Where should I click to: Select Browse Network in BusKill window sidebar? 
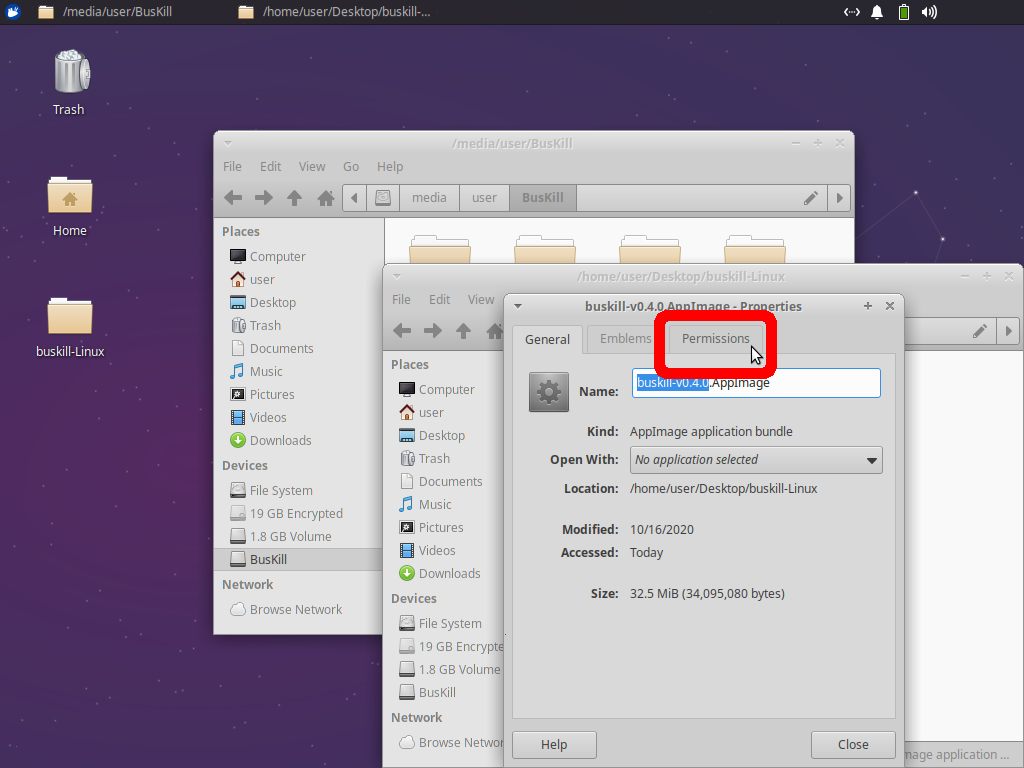tap(298, 609)
